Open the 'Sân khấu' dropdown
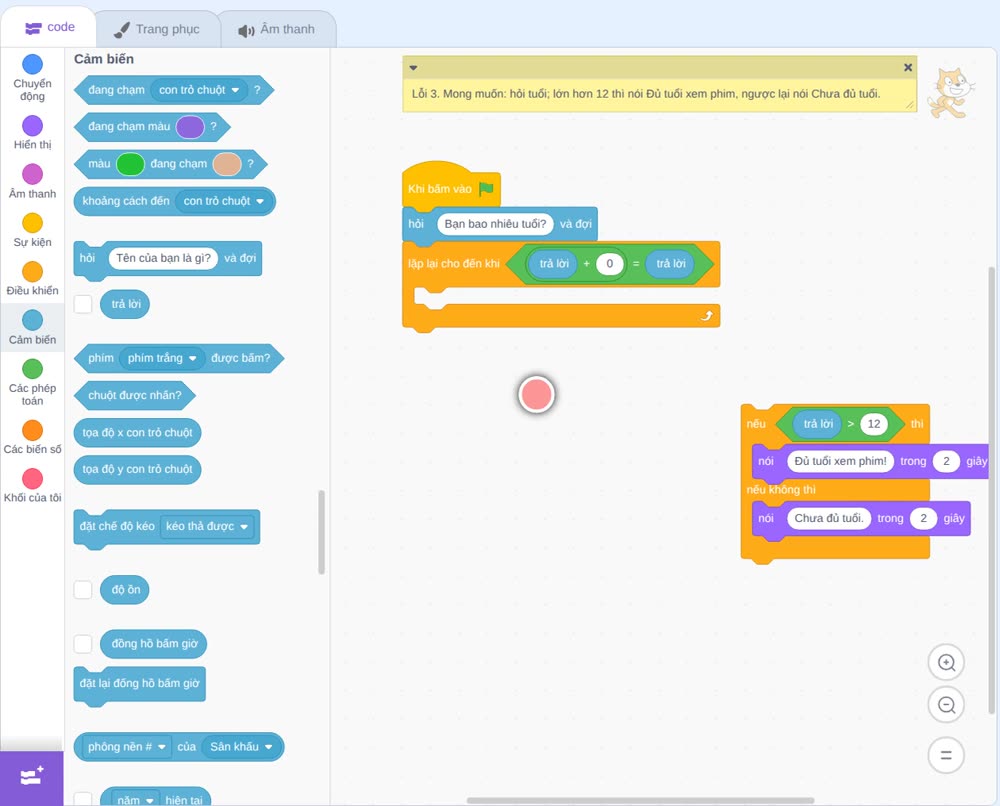Viewport: 1000px width, 806px height. click(x=241, y=747)
